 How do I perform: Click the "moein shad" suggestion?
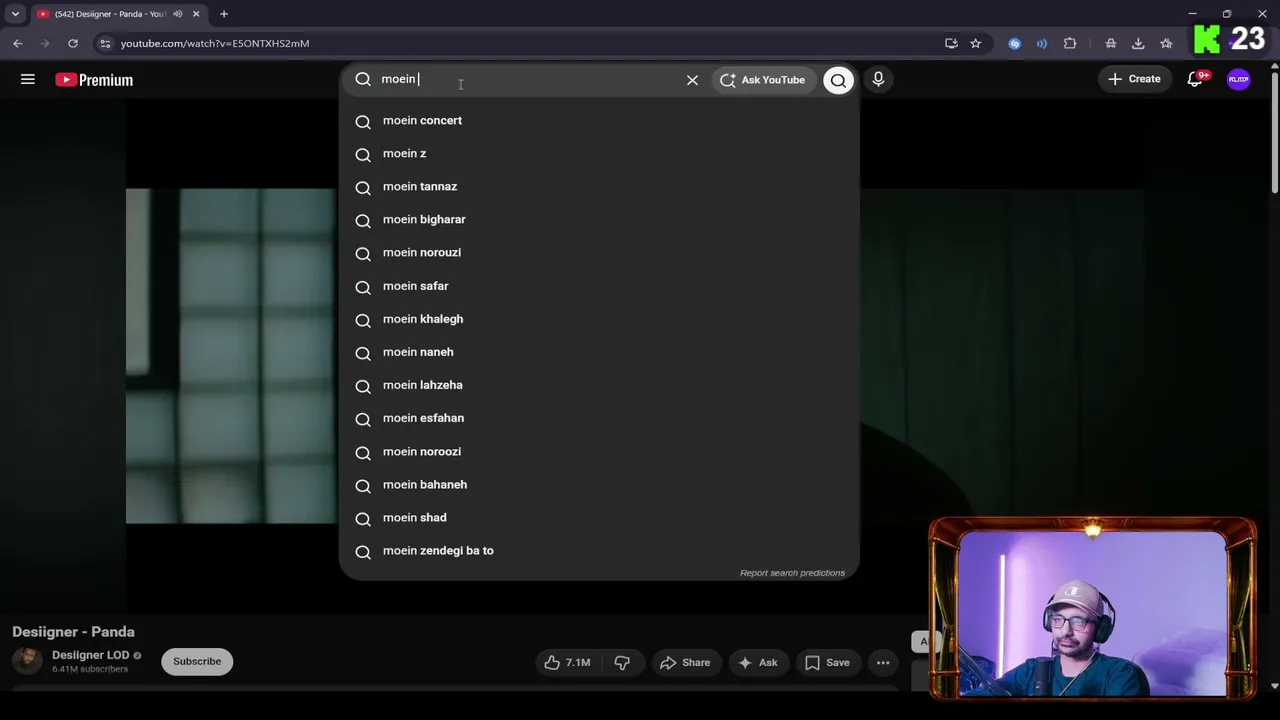point(599,518)
